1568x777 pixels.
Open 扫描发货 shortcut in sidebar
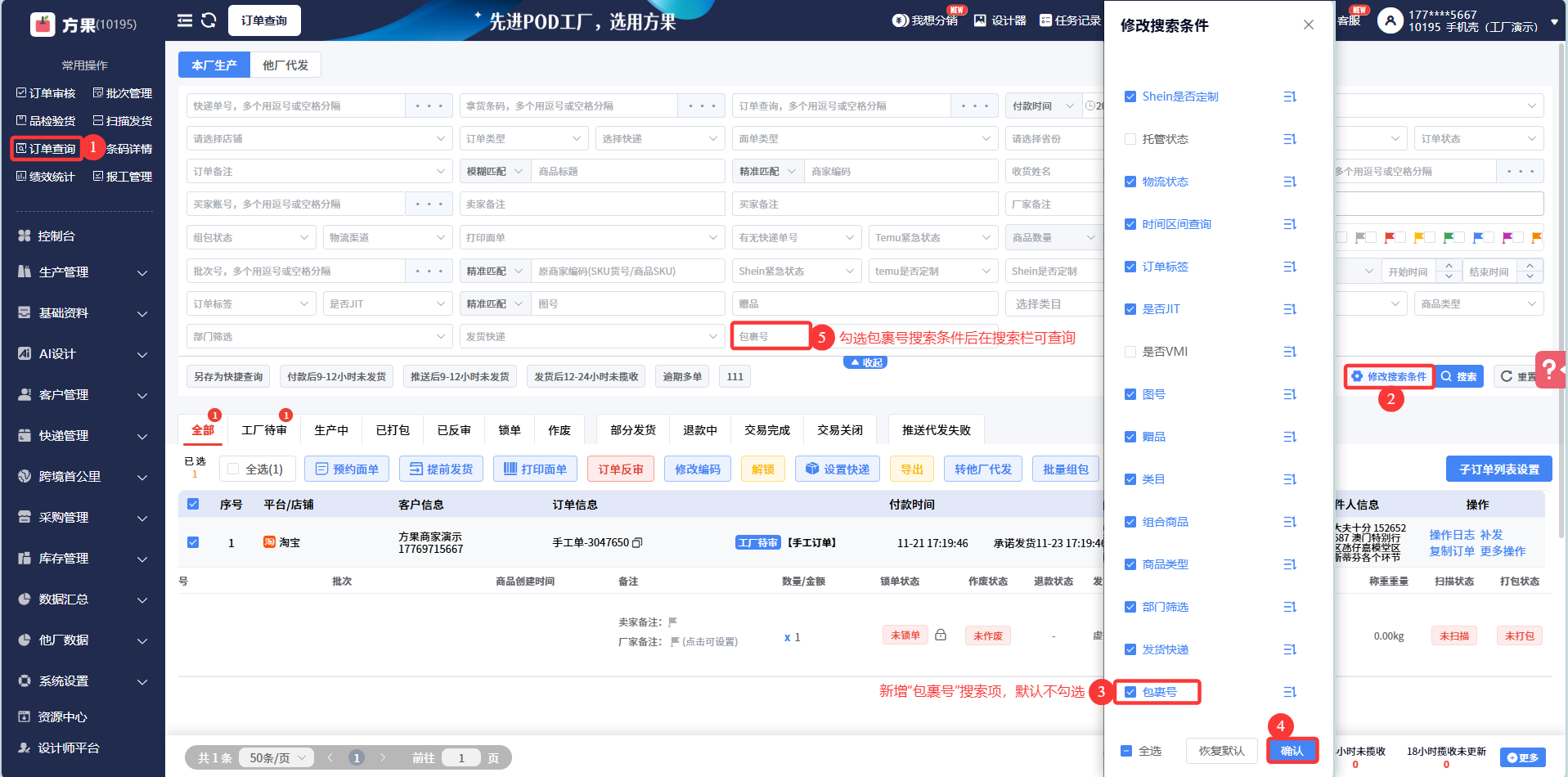pos(123,121)
